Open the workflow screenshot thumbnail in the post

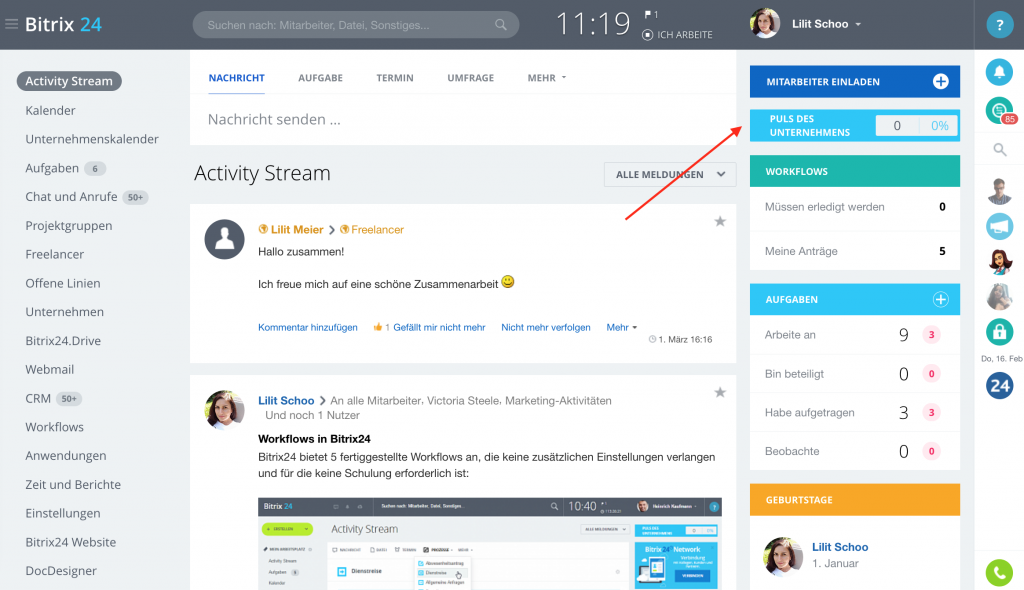pyautogui.click(x=490, y=544)
